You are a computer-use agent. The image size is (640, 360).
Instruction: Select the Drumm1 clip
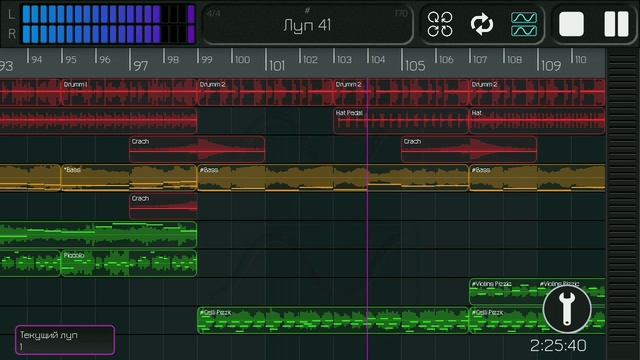[129, 93]
